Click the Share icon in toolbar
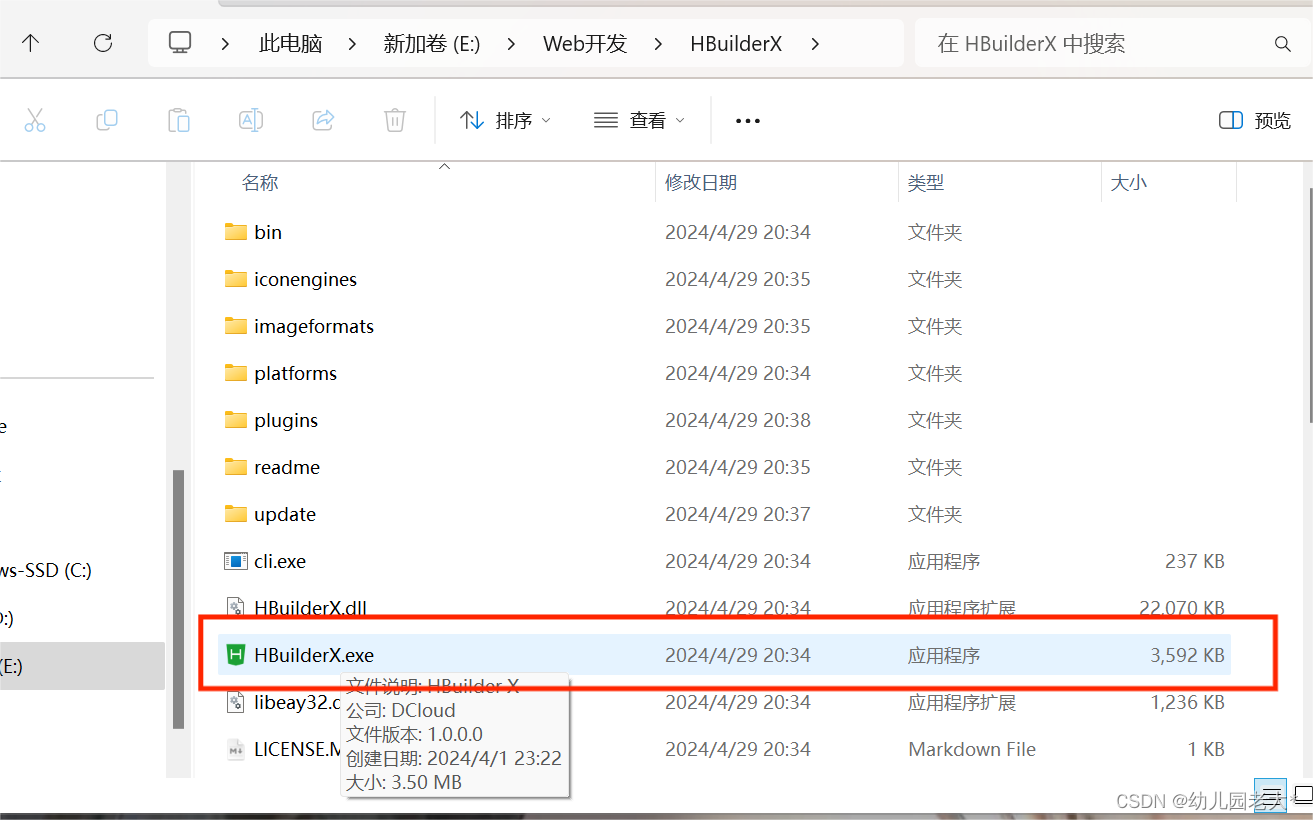1313x820 pixels. click(323, 121)
